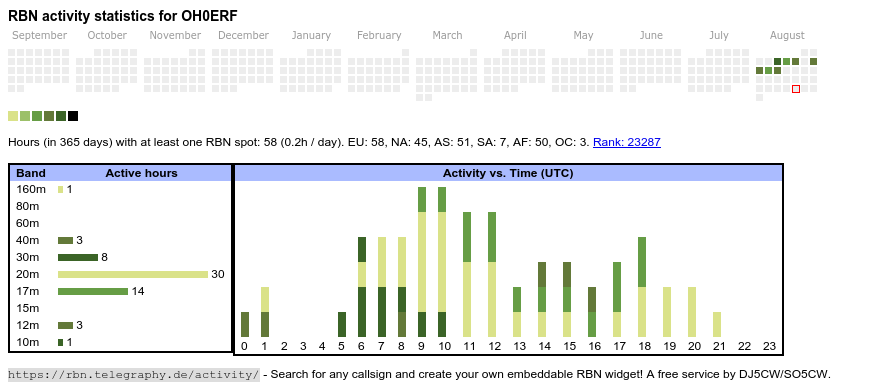Click the 30m active hours bar
Screen dimensions: 870x390
(78, 257)
